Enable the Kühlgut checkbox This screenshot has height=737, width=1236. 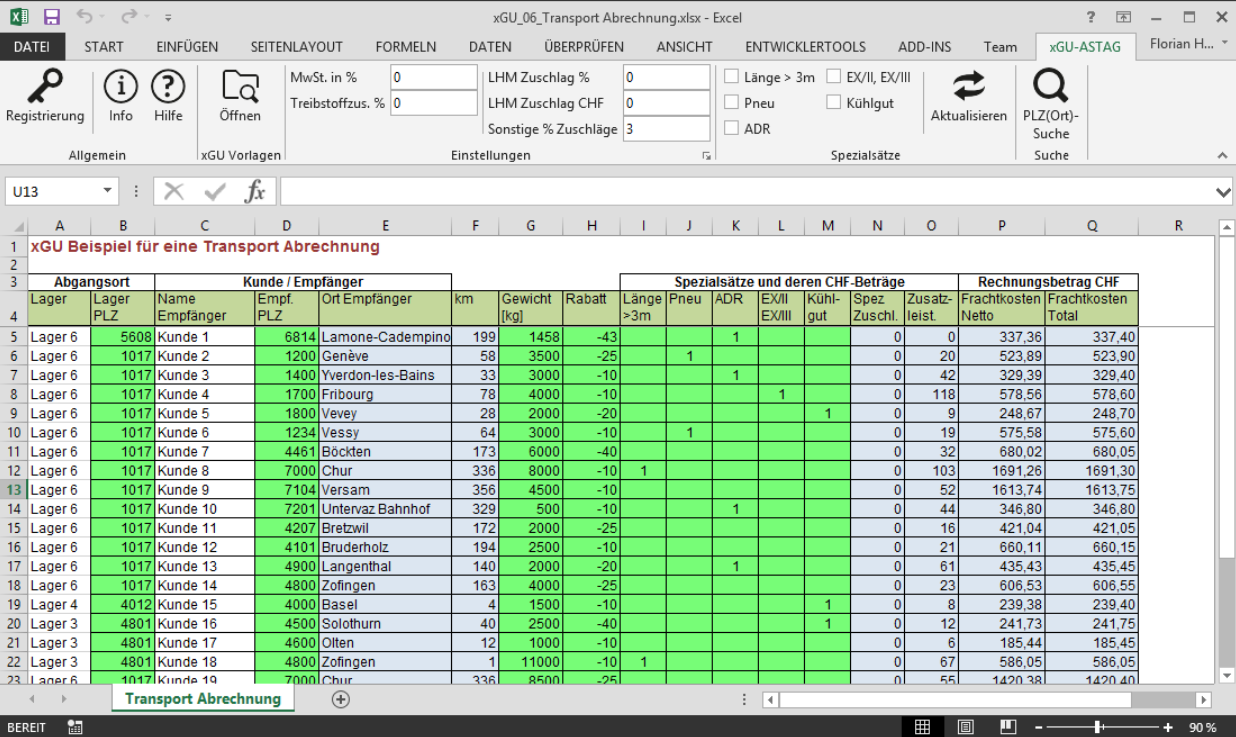point(834,102)
